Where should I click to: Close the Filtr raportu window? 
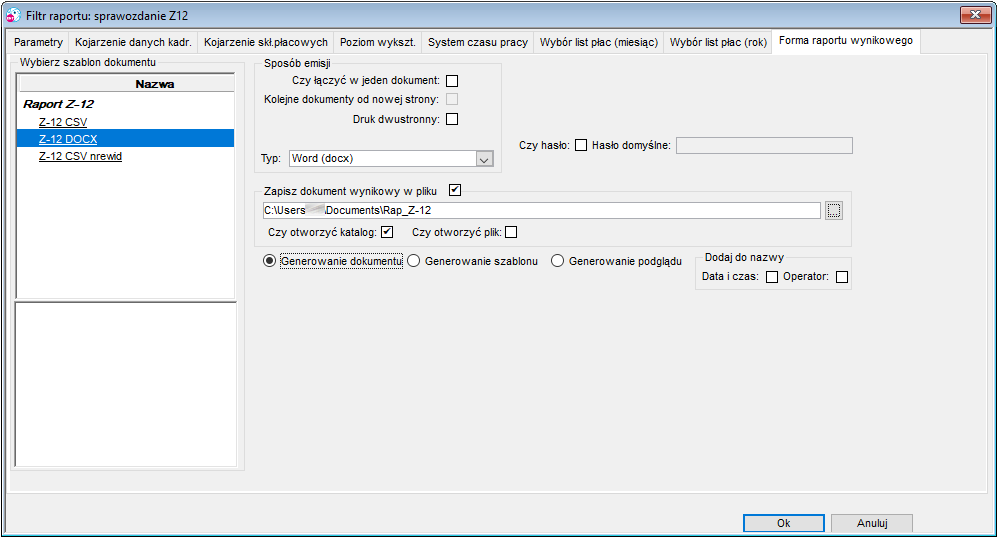[x=975, y=15]
